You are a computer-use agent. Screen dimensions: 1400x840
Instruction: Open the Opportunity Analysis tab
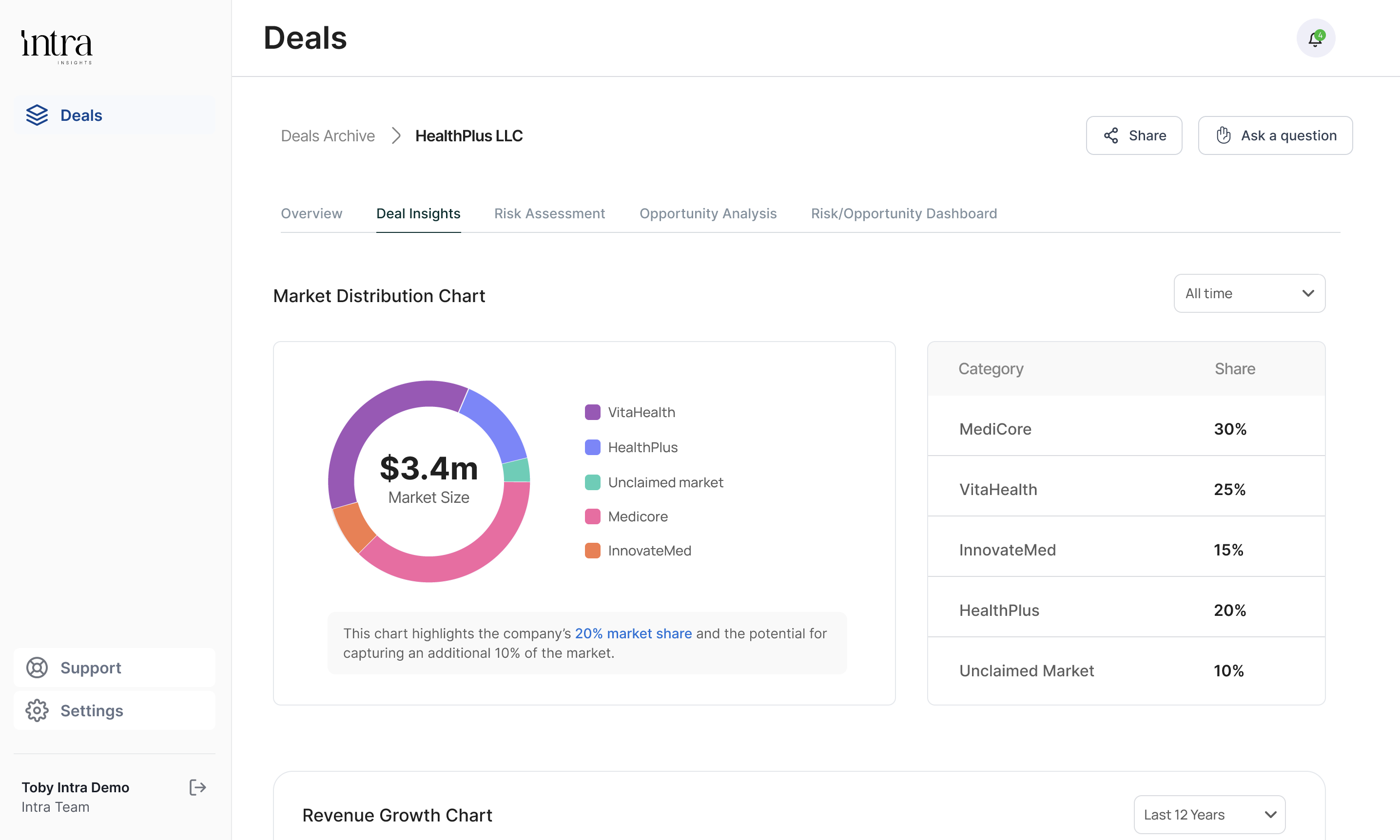point(708,213)
